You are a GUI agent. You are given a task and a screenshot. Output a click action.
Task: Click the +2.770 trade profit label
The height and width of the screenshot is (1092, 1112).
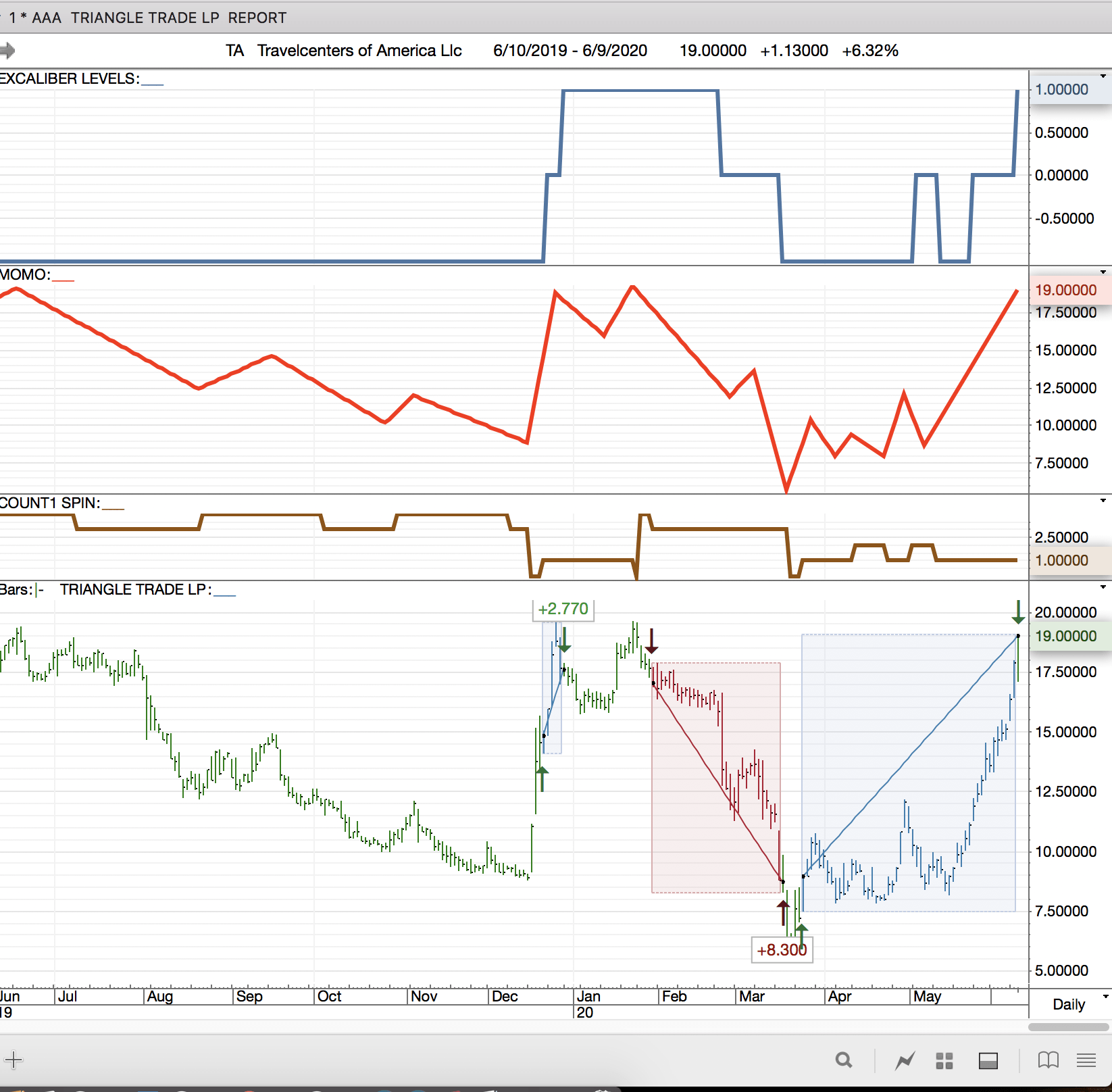pos(563,609)
